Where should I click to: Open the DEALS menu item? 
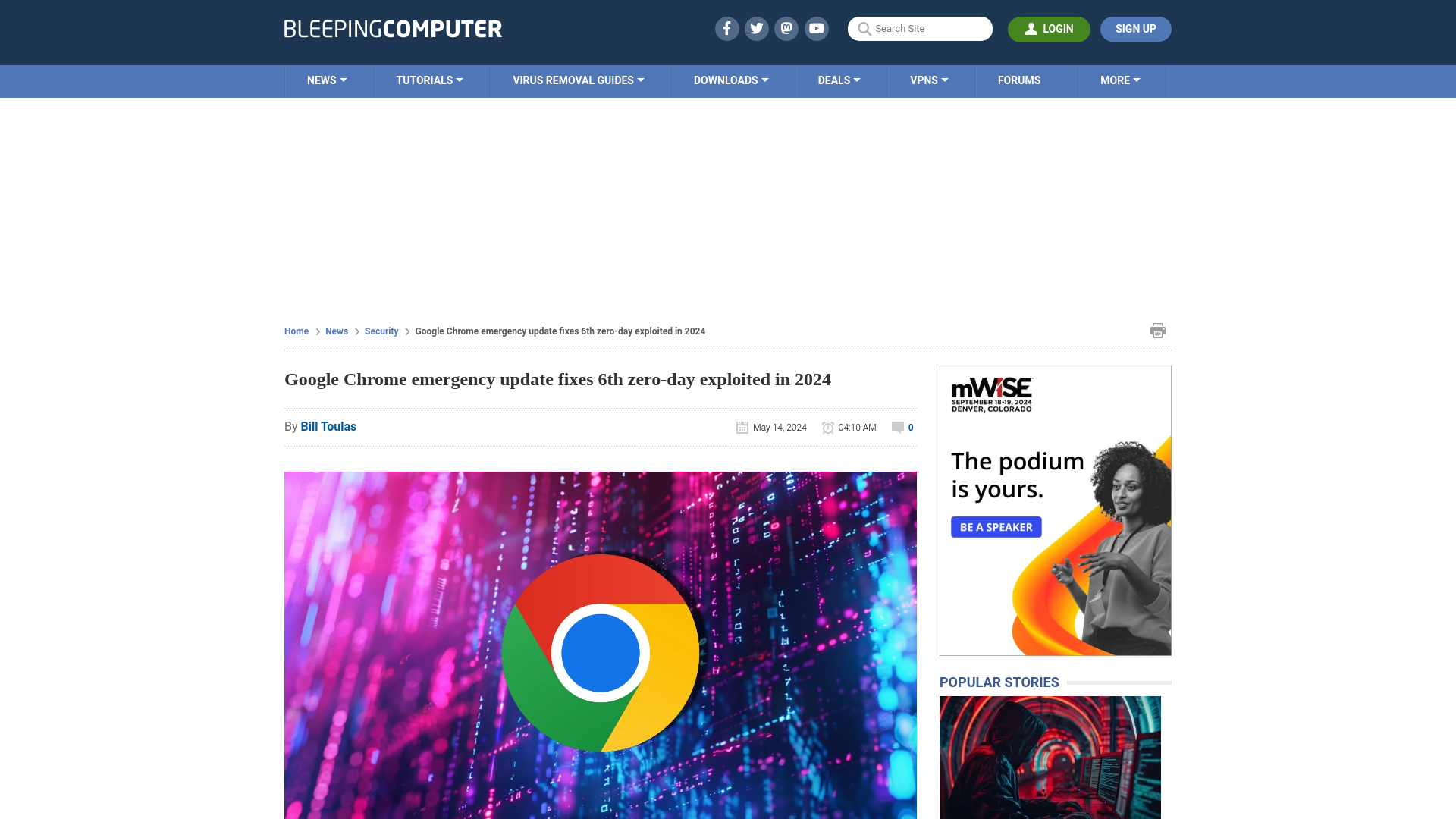(x=839, y=80)
